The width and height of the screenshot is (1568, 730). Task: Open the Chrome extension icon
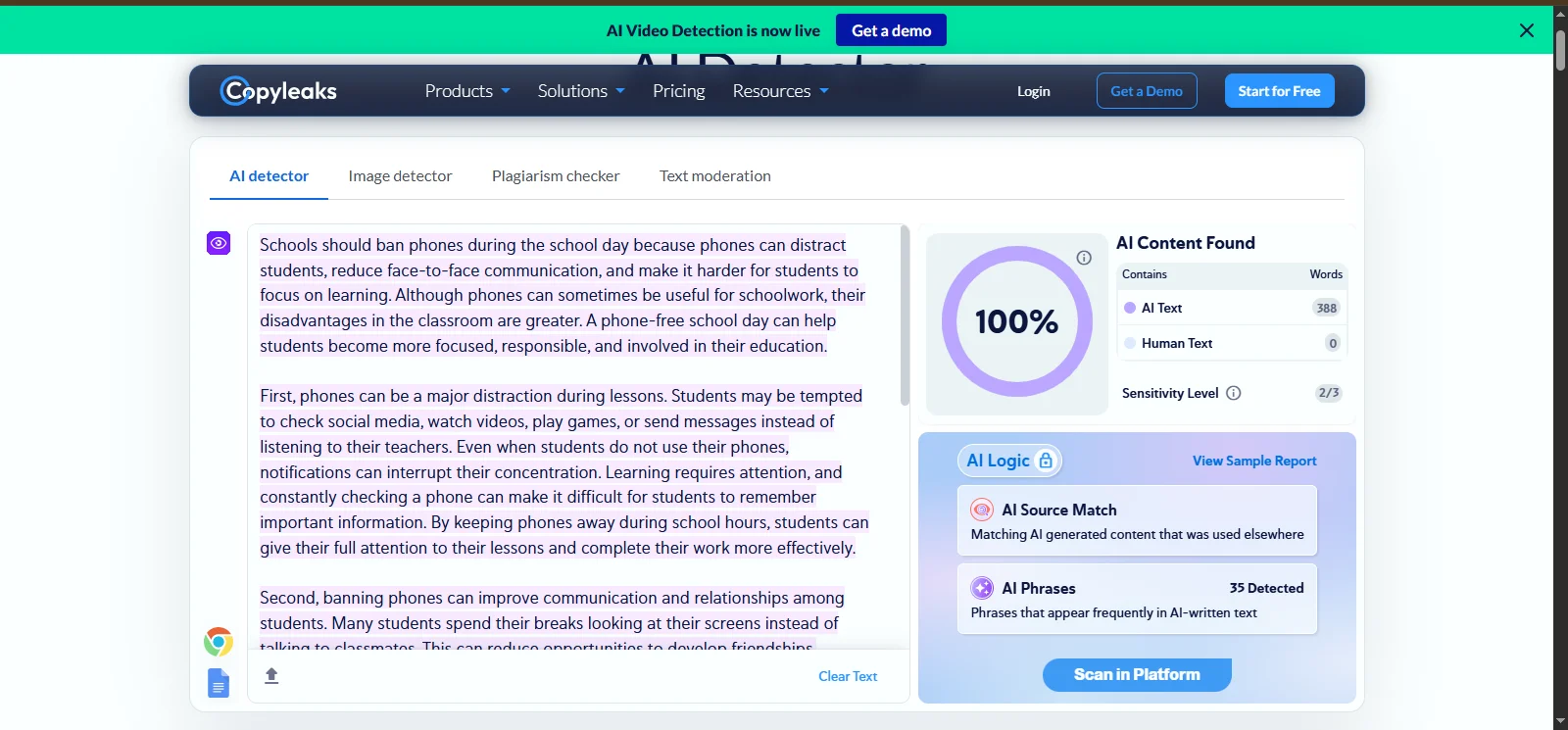coord(219,642)
